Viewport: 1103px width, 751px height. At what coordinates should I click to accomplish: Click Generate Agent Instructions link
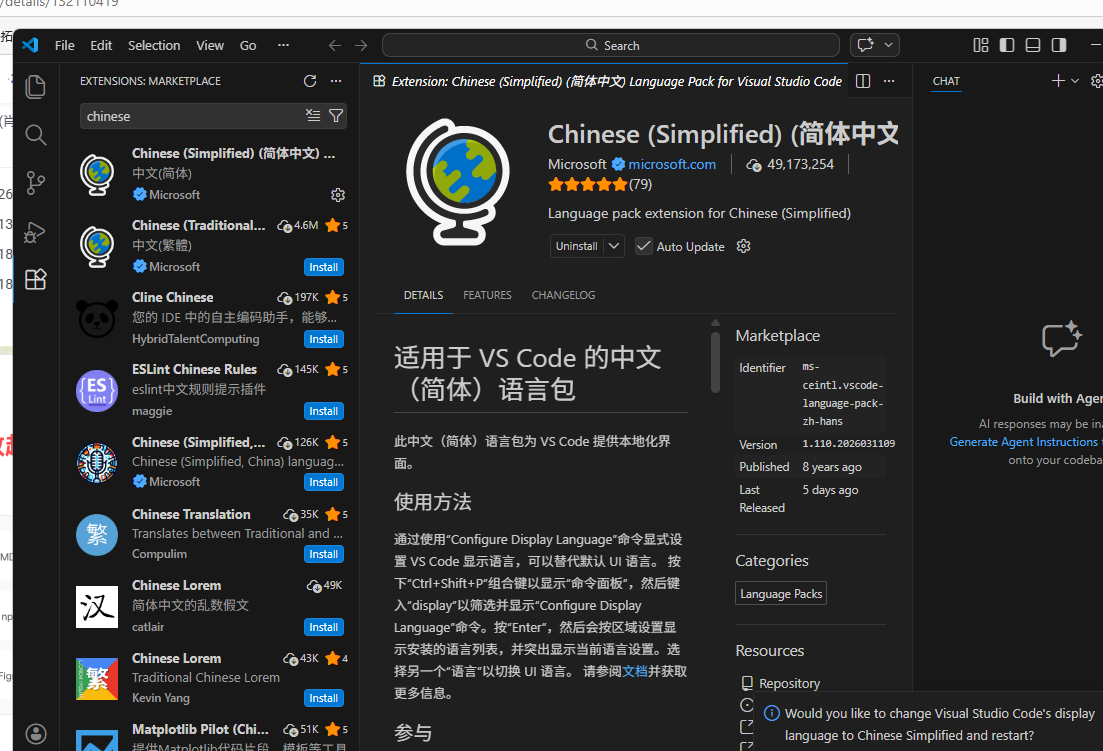(x=1023, y=442)
